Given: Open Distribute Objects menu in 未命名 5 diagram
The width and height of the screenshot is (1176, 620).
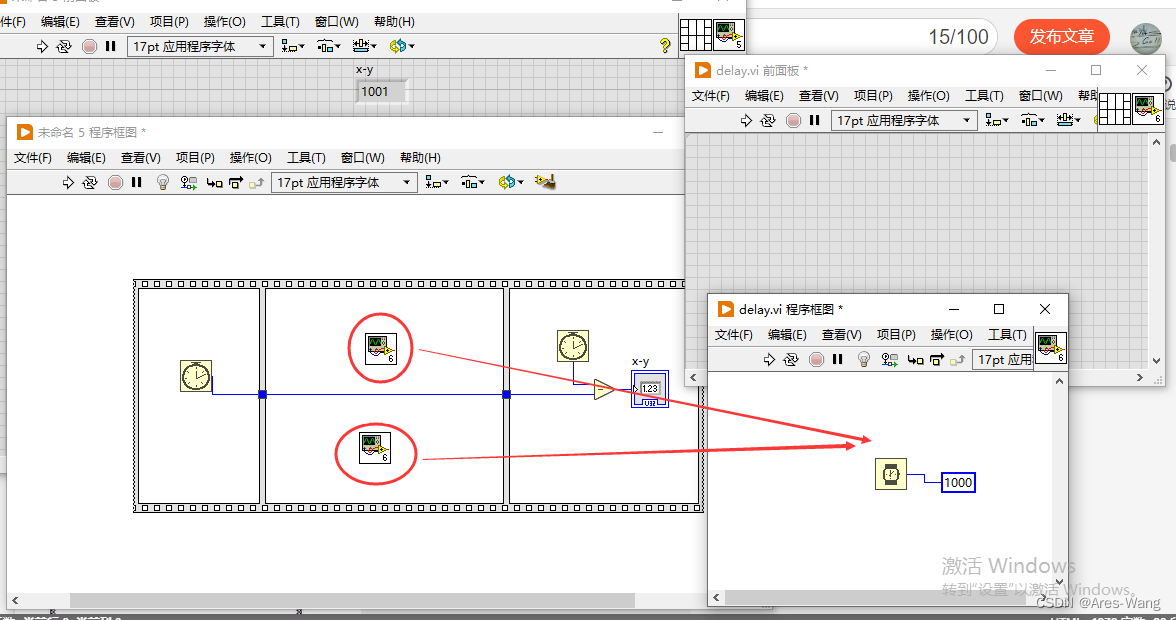Looking at the screenshot, I should pos(472,182).
